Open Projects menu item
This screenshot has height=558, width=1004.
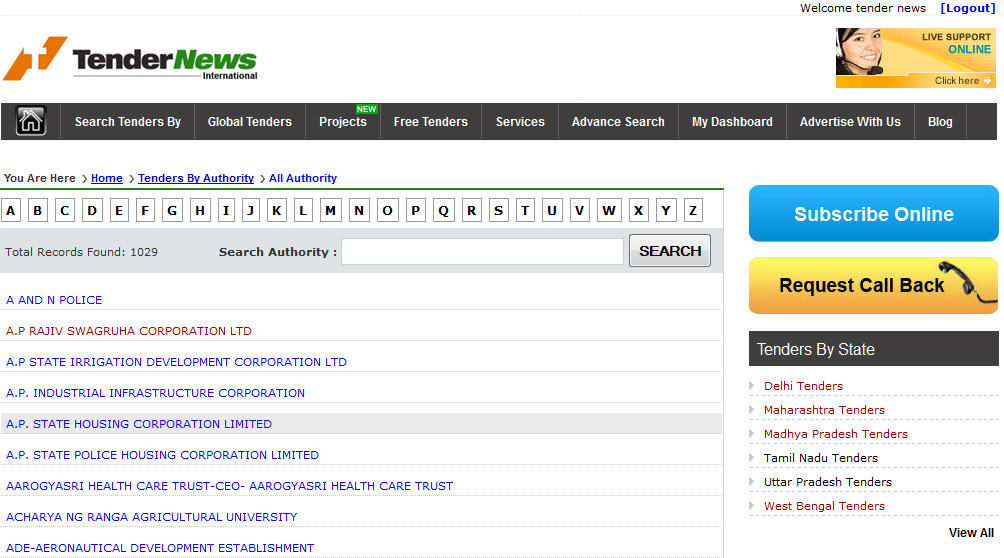coord(343,122)
